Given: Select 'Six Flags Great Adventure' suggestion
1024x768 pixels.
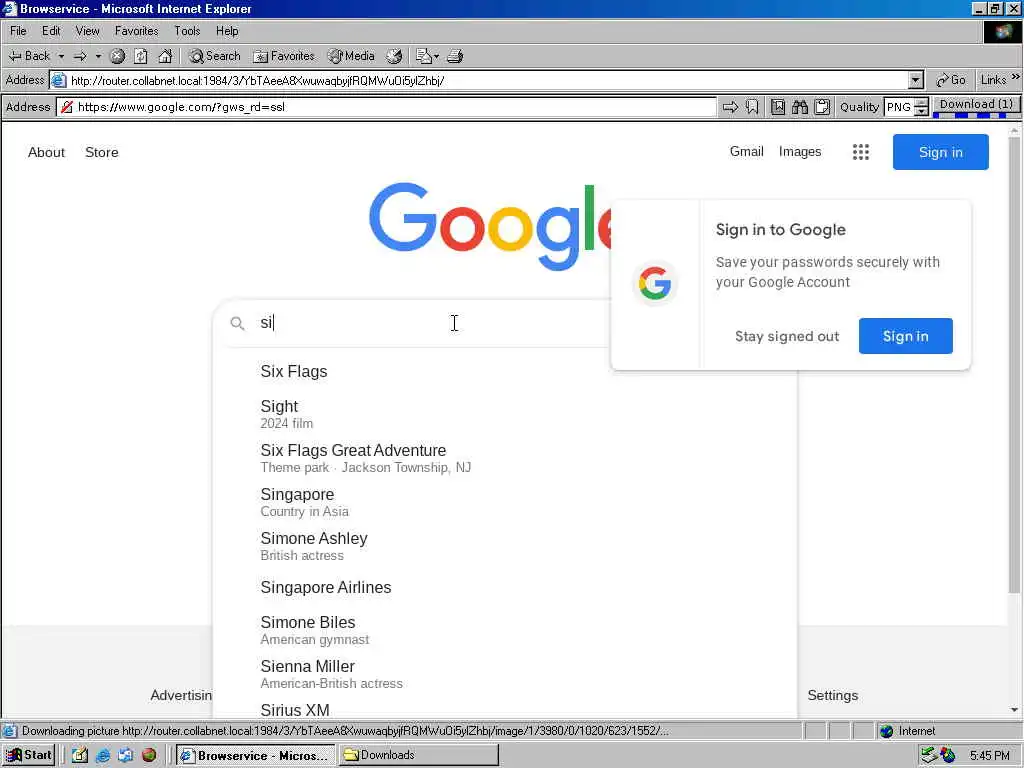Looking at the screenshot, I should [504, 458].
